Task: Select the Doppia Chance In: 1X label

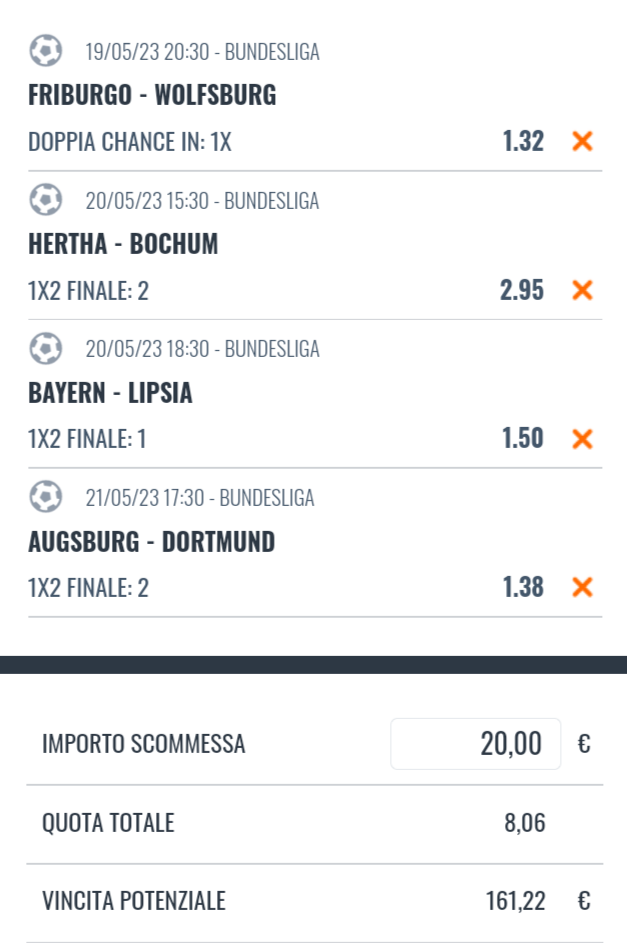Action: click(x=130, y=142)
